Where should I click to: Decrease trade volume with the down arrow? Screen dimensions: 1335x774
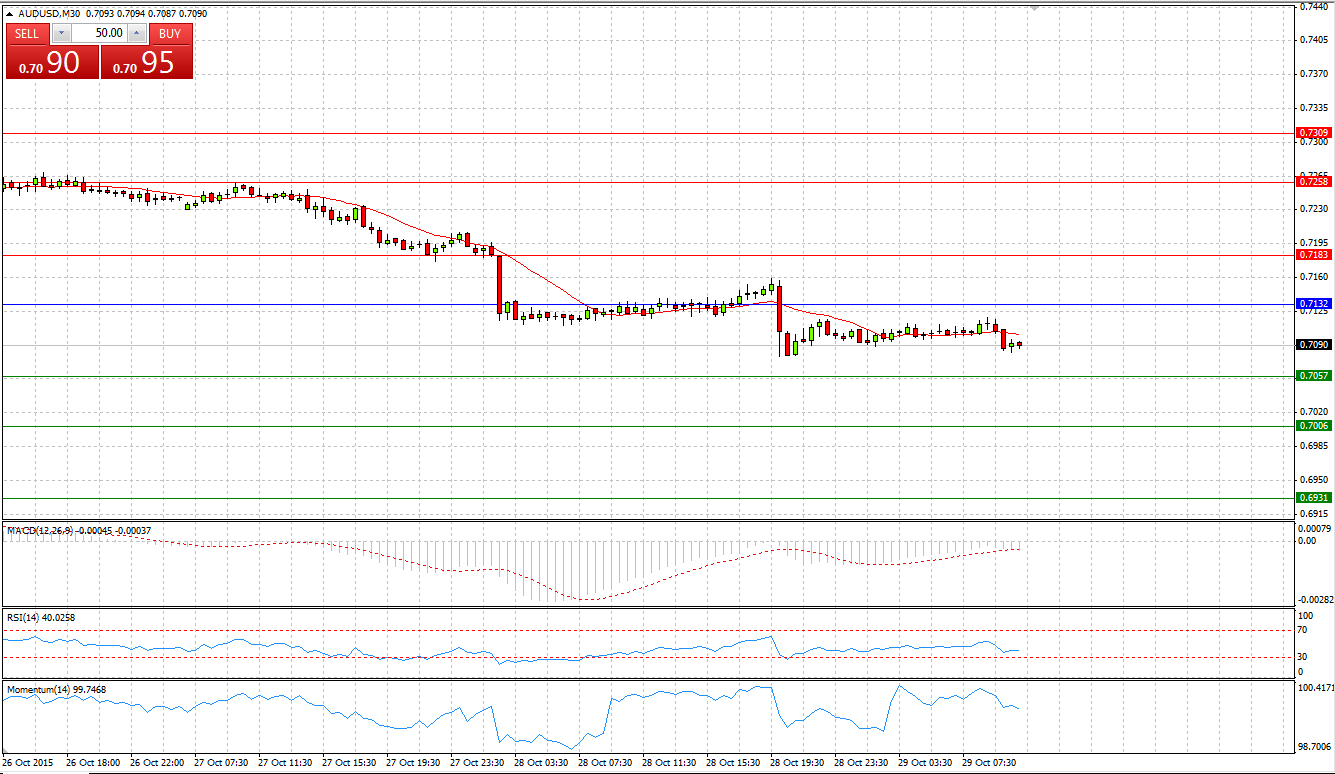click(60, 33)
